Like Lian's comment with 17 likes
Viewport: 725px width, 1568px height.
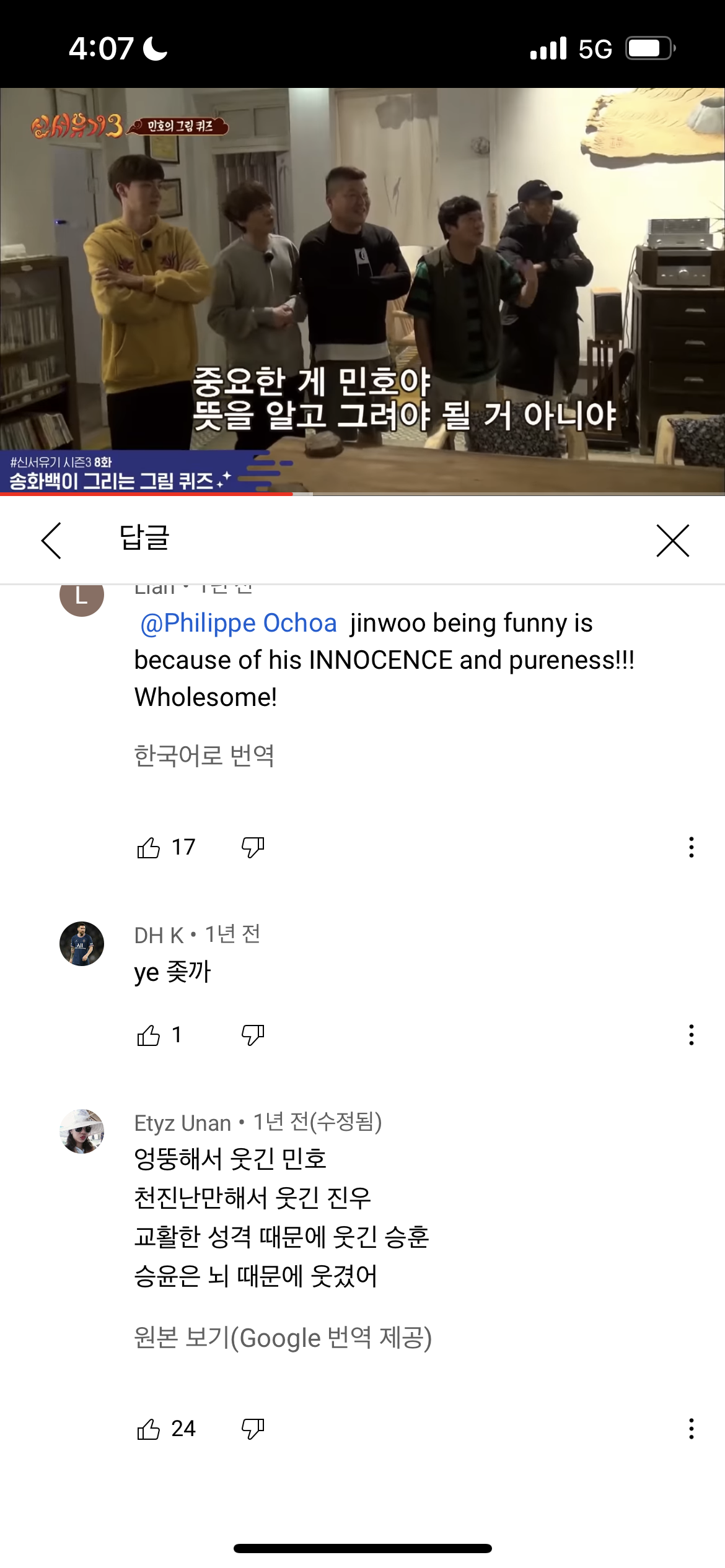click(149, 847)
